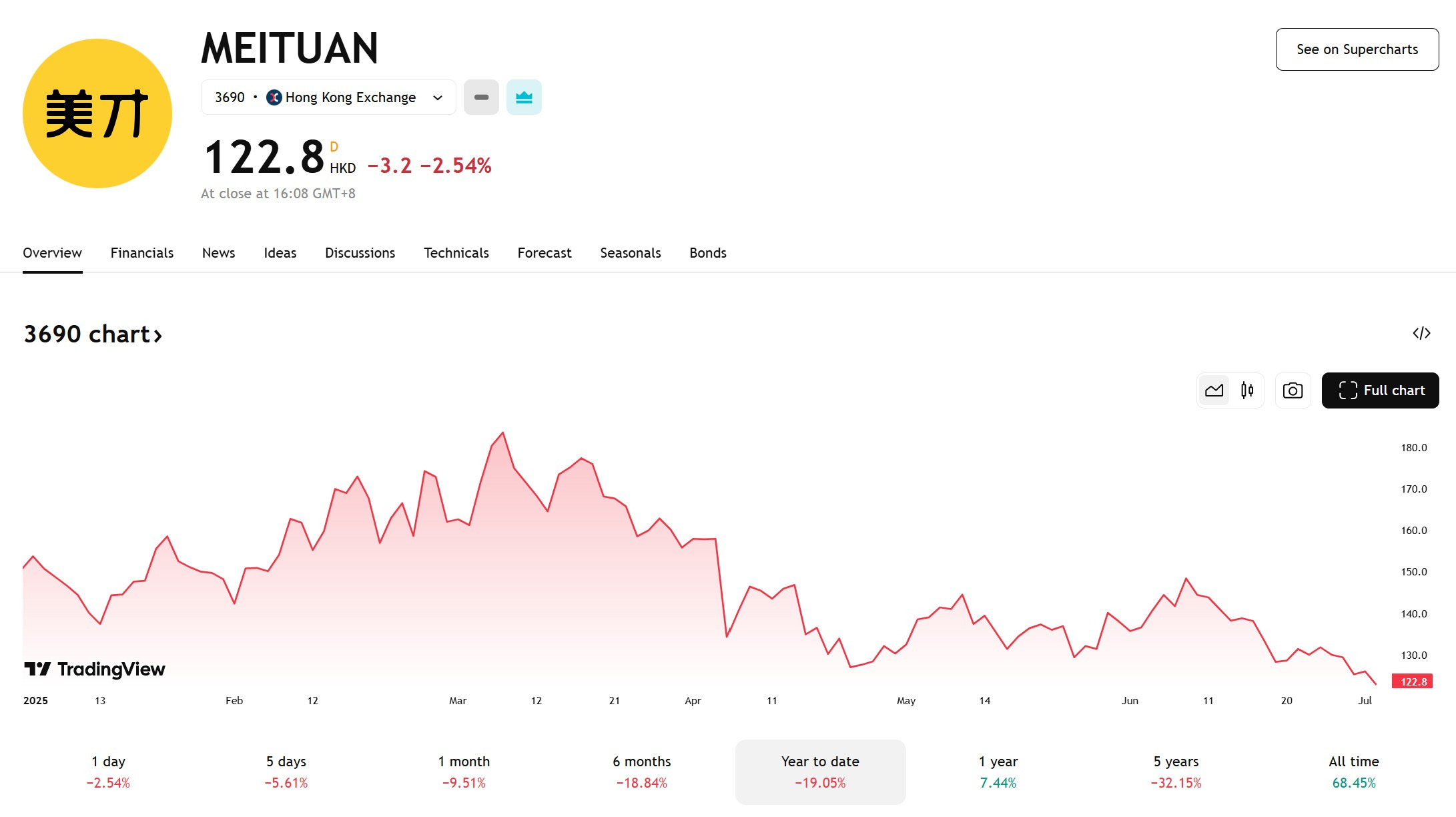This screenshot has height=817, width=1456.
Task: Click the 140.0 price axis label
Action: click(x=1414, y=614)
